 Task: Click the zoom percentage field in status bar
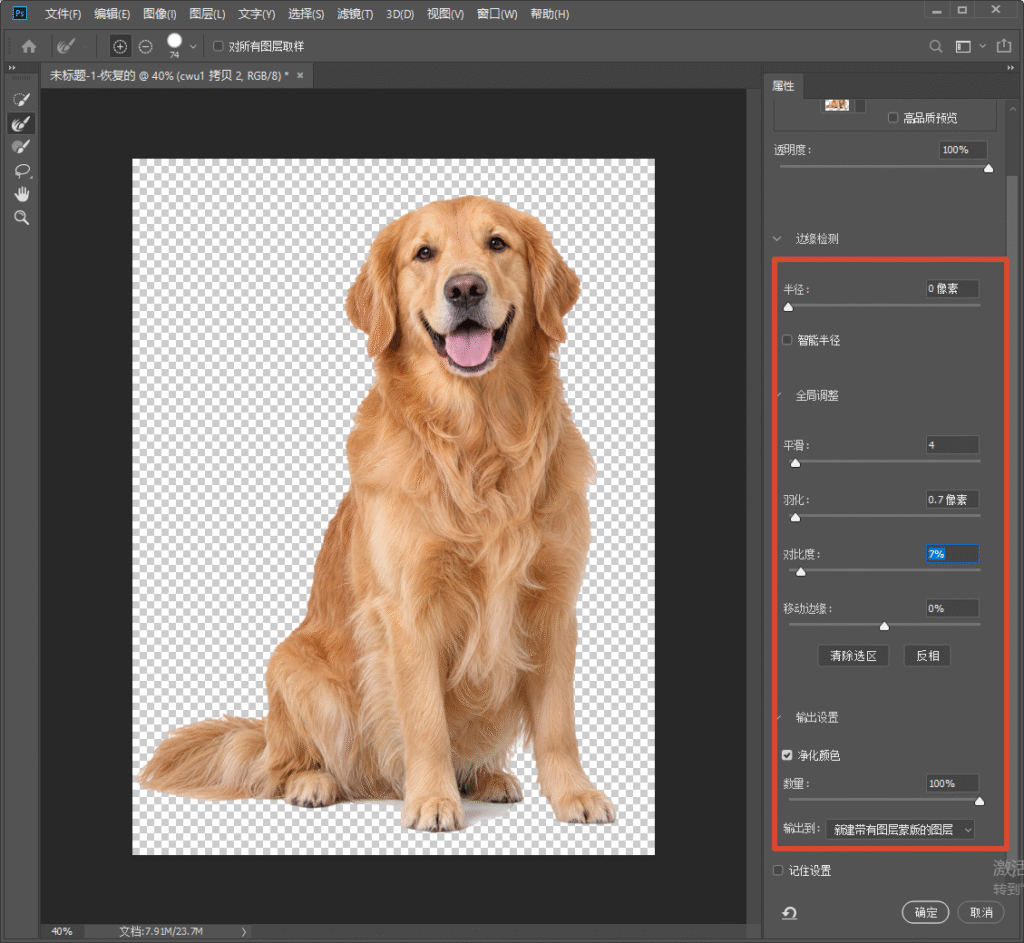pos(62,932)
